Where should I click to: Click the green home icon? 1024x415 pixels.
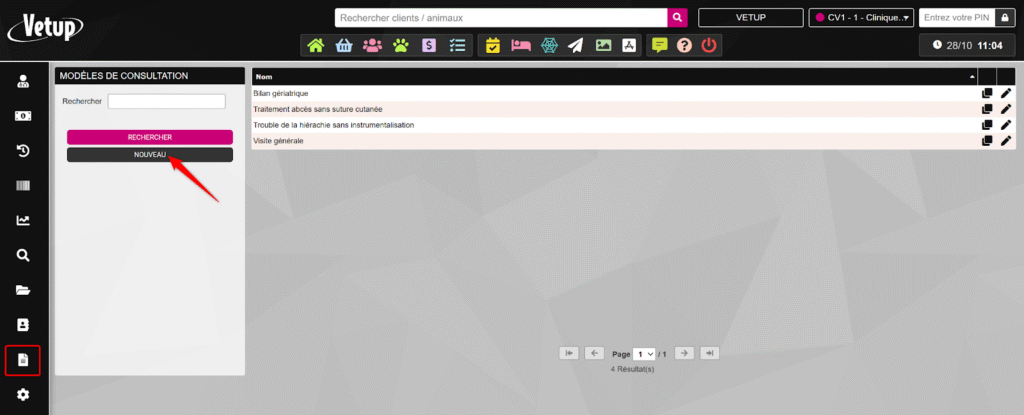click(316, 45)
